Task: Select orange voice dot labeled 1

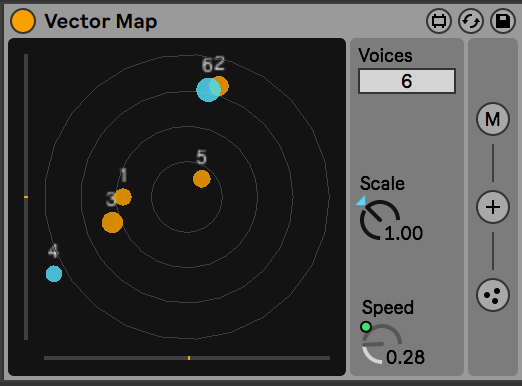Action: [x=123, y=197]
